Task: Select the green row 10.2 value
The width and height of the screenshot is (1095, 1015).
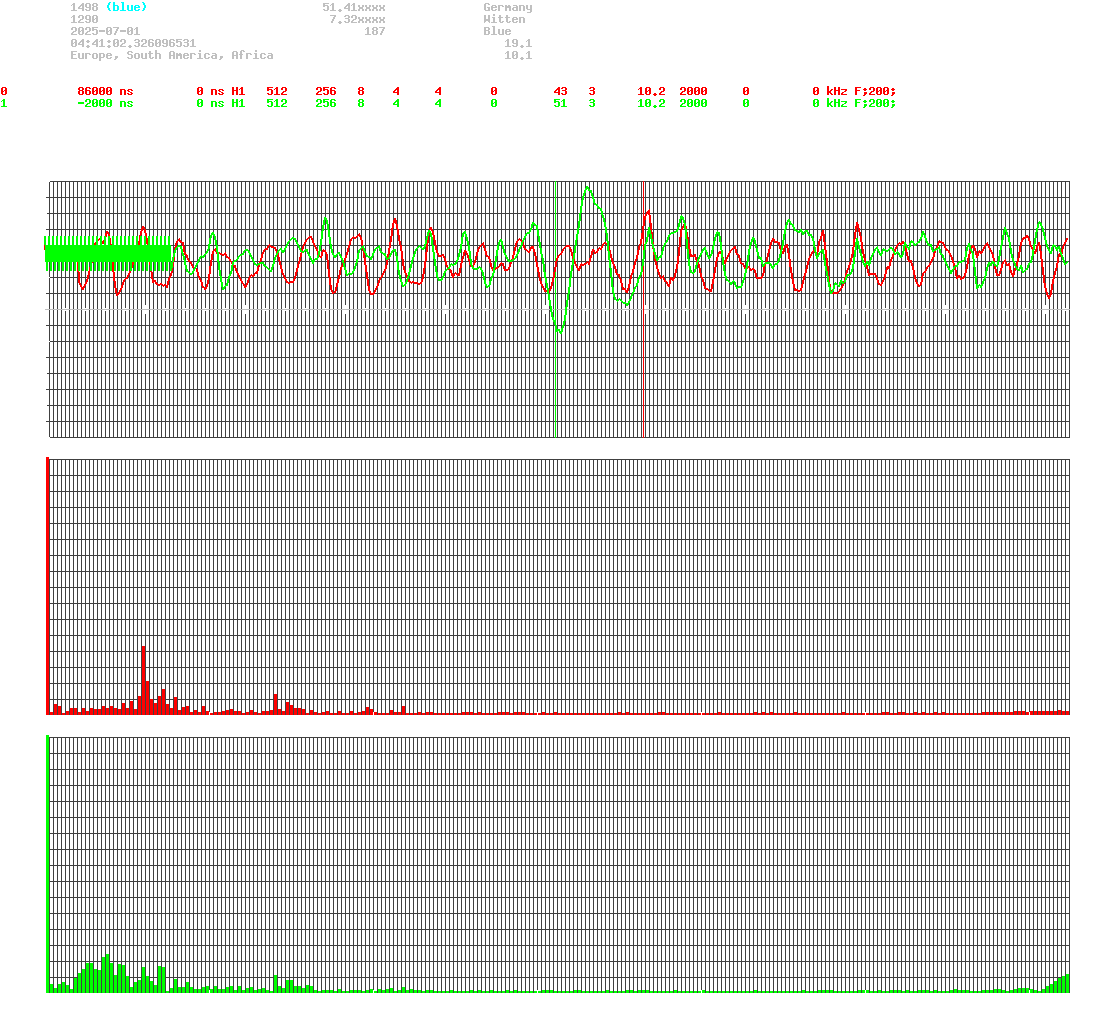Action: [x=651, y=103]
